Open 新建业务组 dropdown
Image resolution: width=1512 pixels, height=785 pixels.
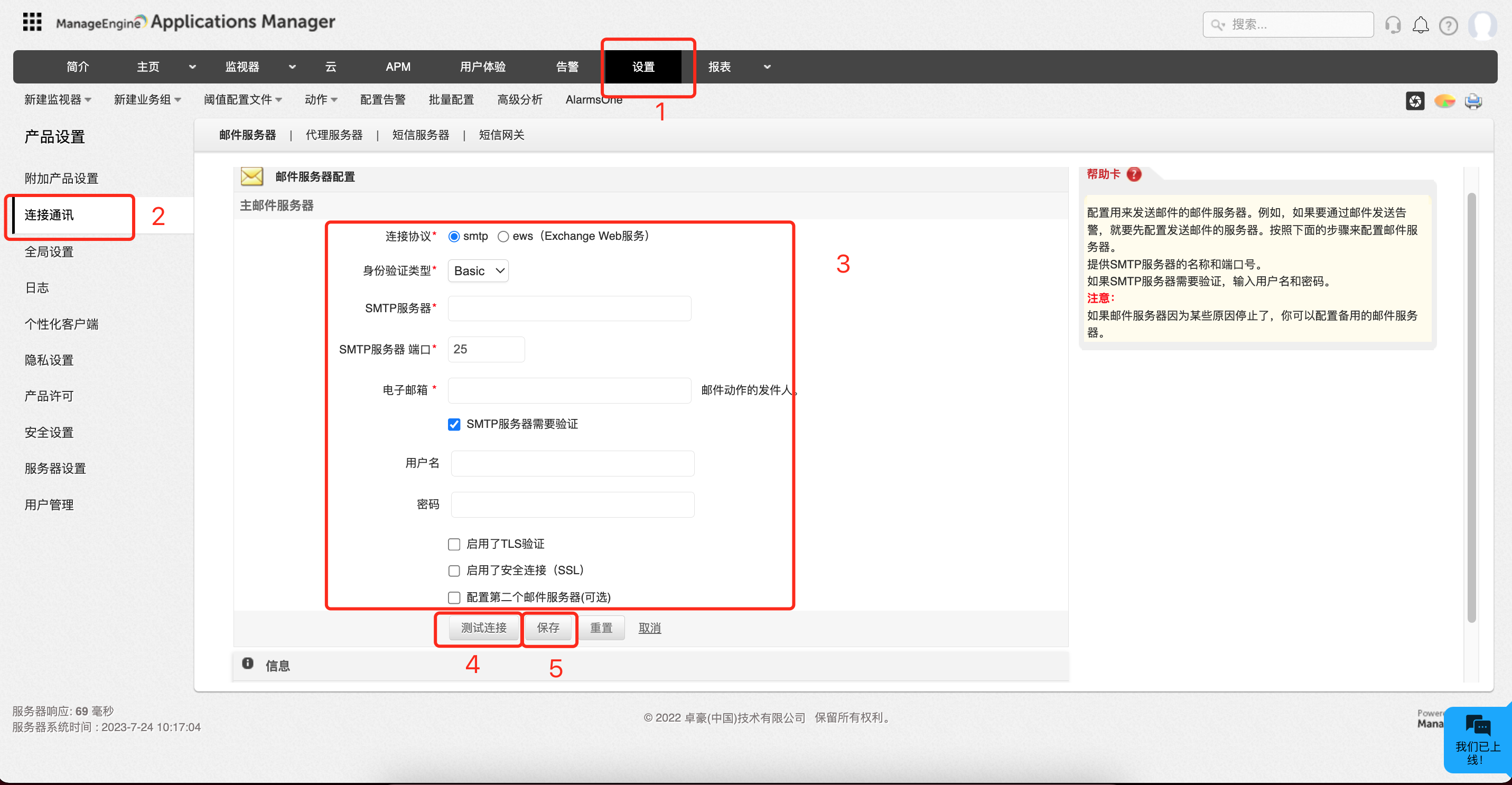pyautogui.click(x=147, y=100)
